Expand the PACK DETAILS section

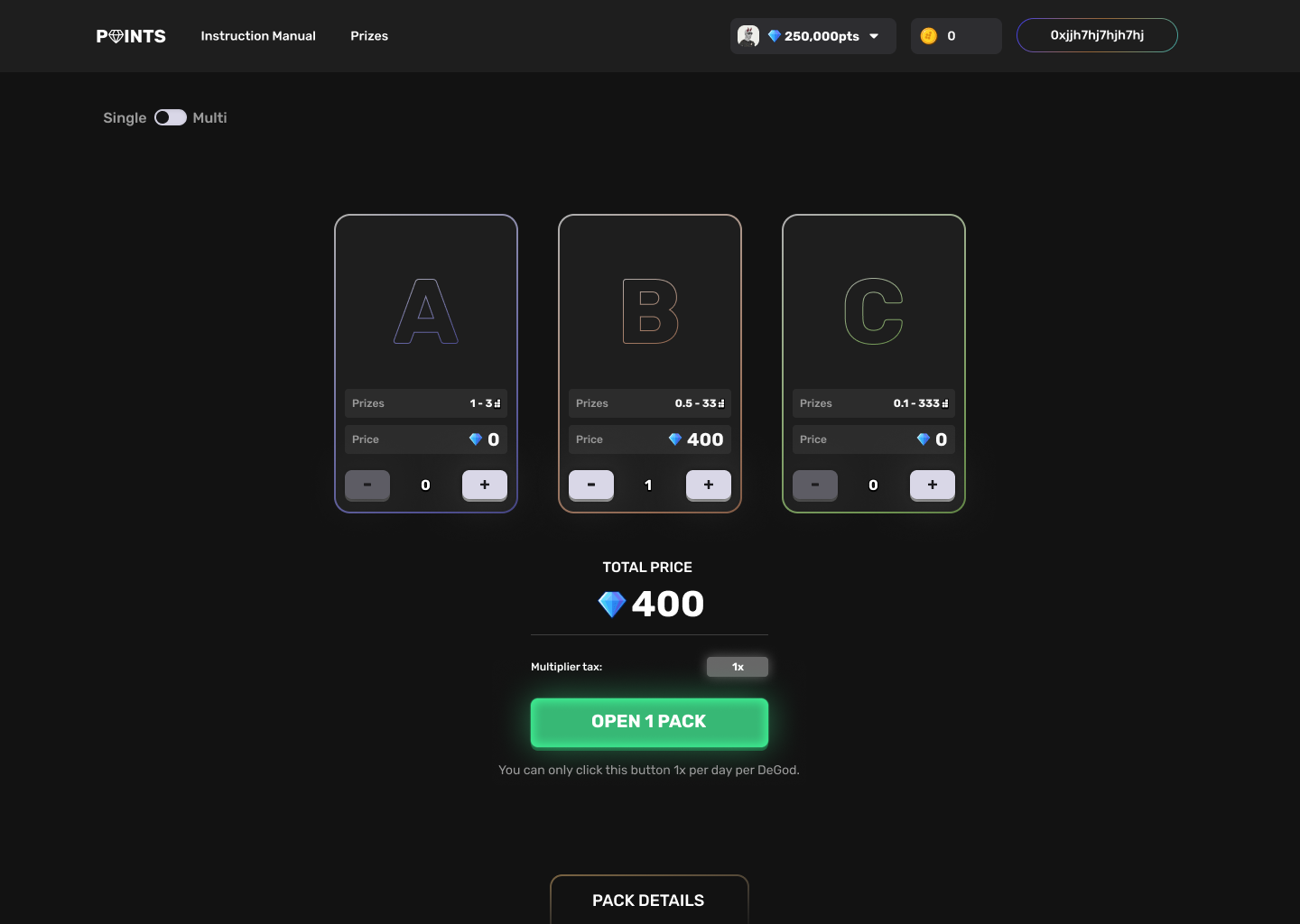649,900
